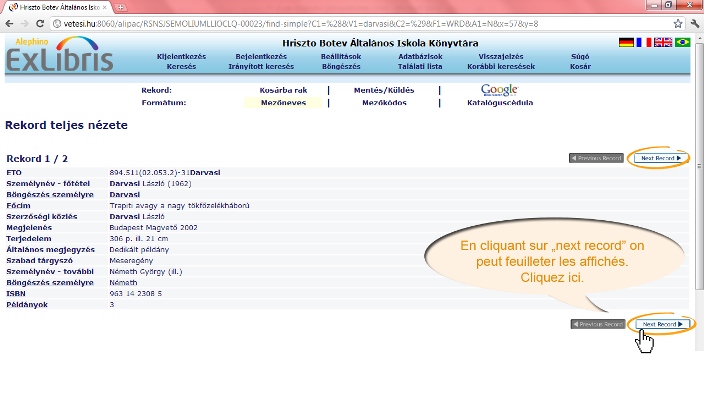Open Kosár basket menu item
The image size is (704, 396).
580,66
